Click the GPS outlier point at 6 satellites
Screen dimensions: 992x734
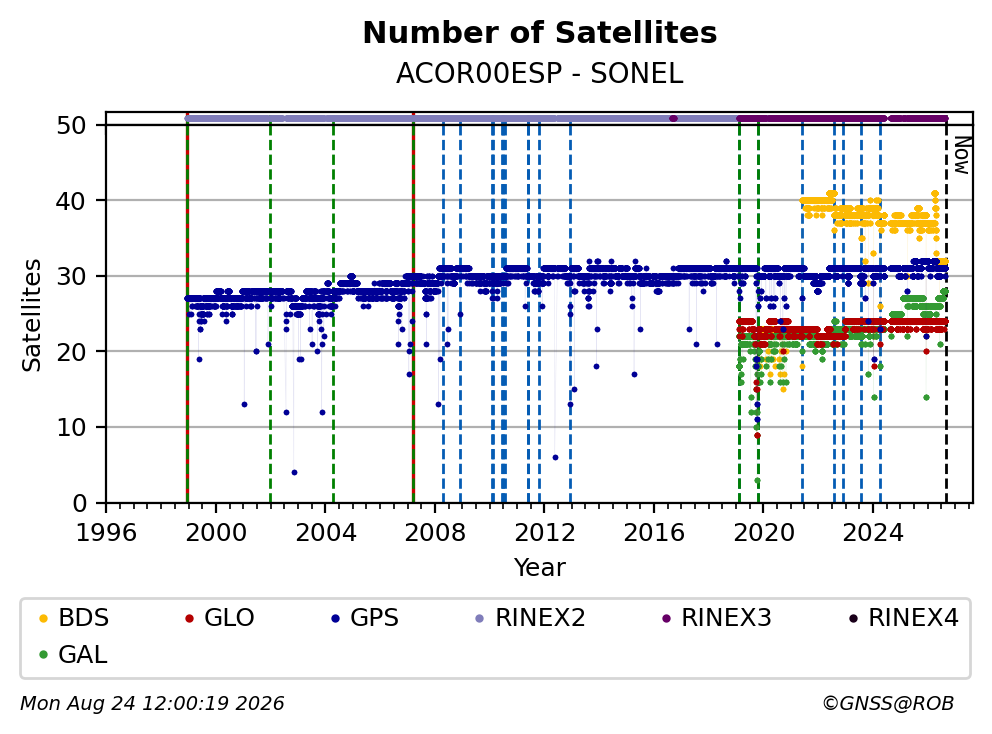pos(555,457)
